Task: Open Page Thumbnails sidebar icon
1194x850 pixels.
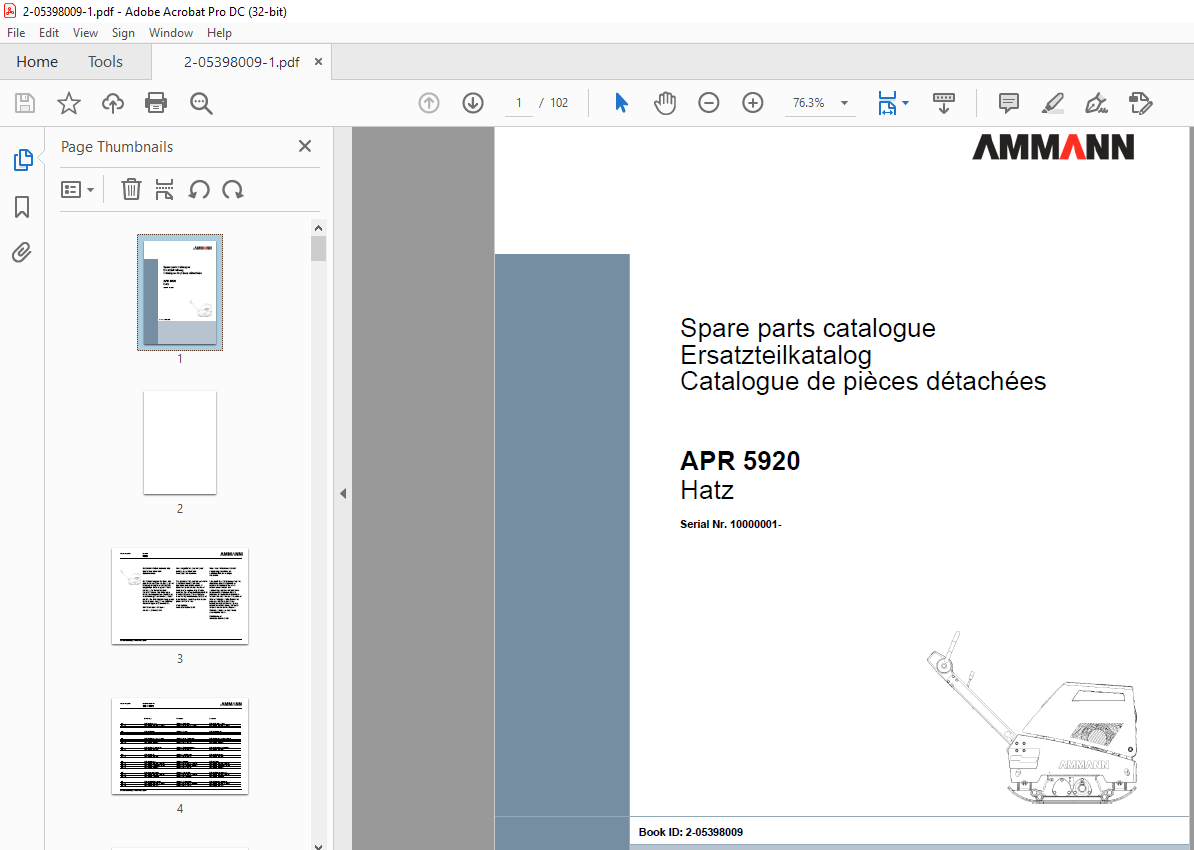Action: [x=23, y=160]
